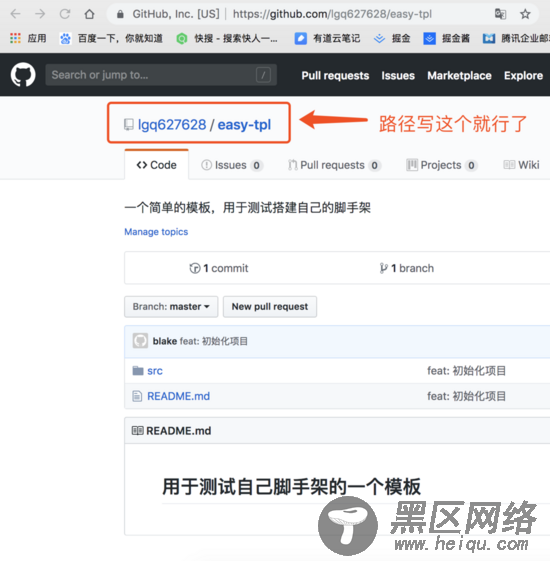Click the padlock site security icon
Viewport: 550px width, 561px height.
tap(120, 14)
